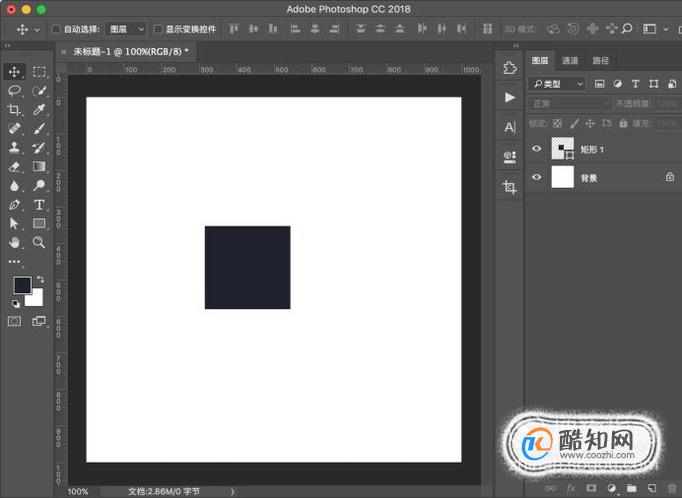
Task: Select the Gradient tool
Action: 39,167
